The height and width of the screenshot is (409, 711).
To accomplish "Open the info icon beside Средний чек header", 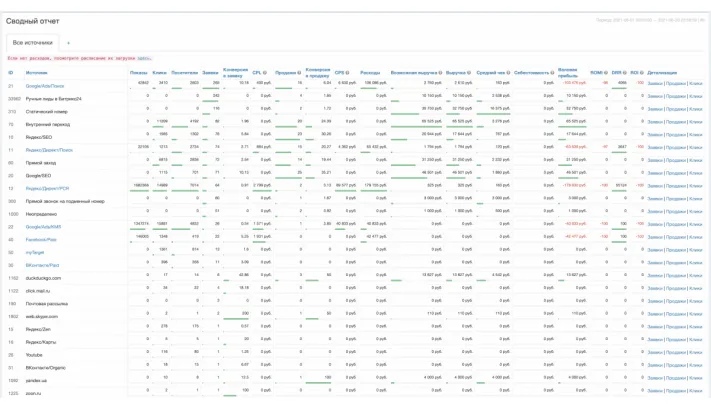I will pos(508,73).
